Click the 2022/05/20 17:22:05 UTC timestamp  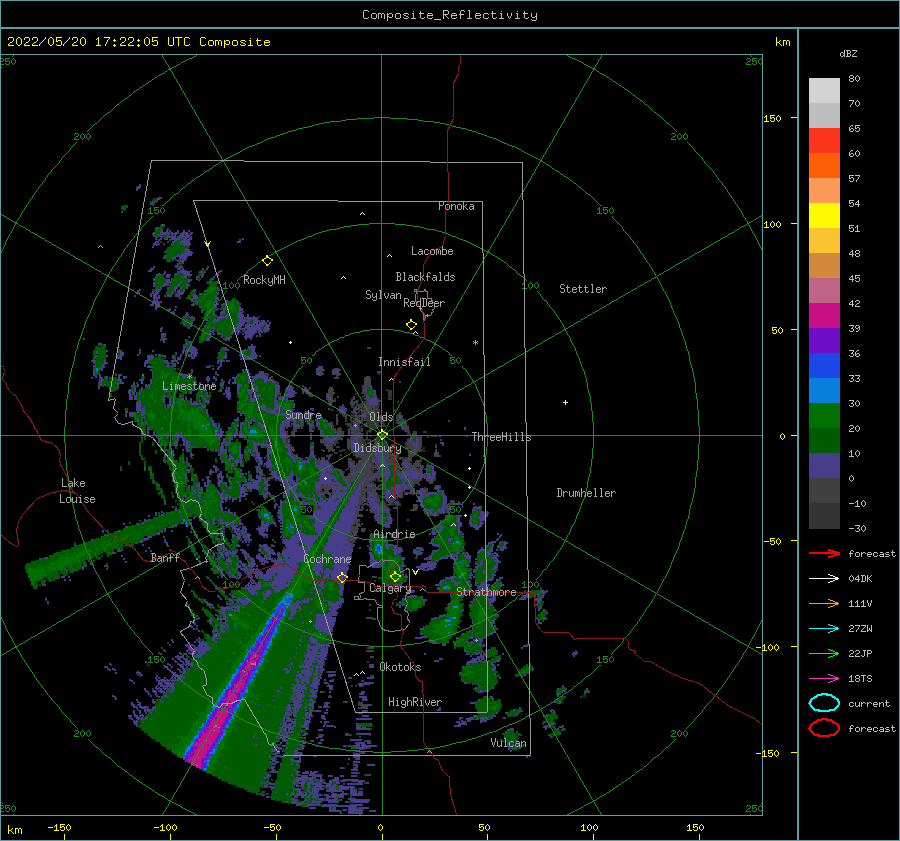click(138, 42)
